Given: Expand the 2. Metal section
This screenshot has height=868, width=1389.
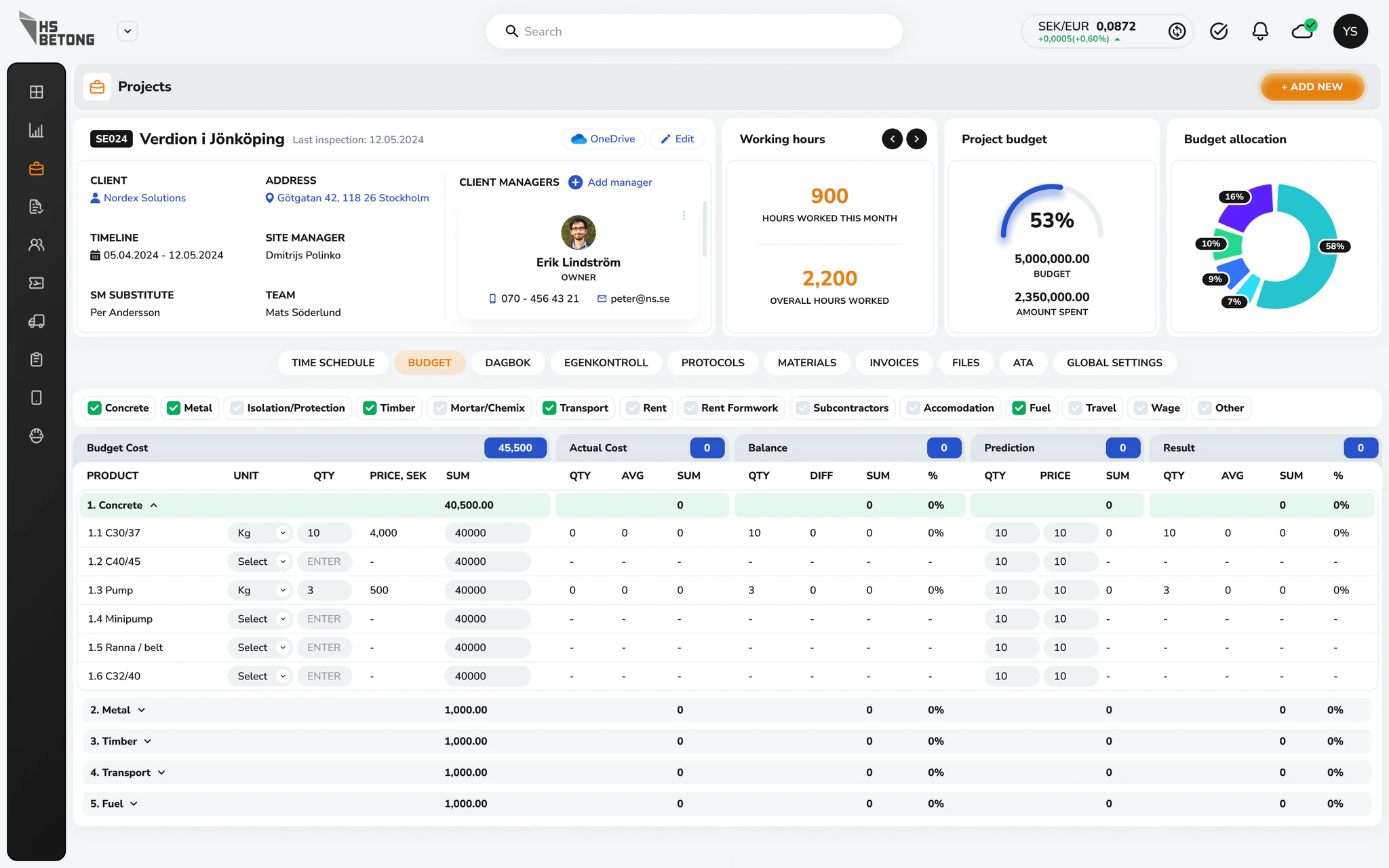Looking at the screenshot, I should coord(142,710).
